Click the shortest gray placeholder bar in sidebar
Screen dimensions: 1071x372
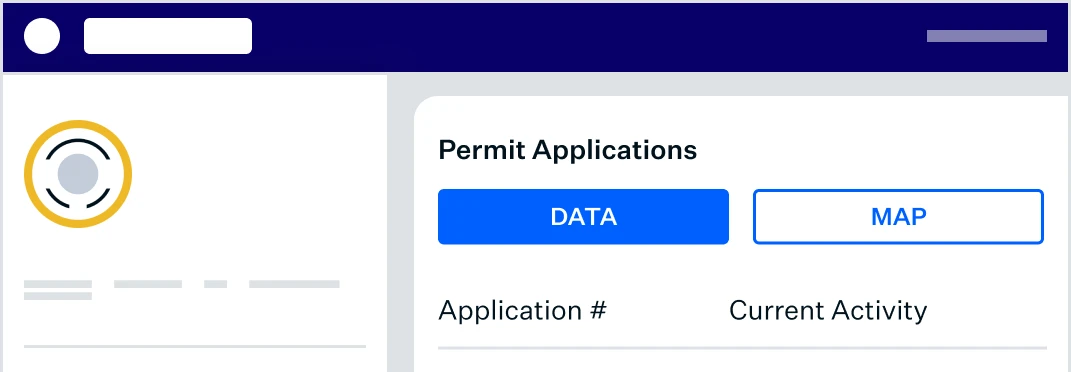click(216, 284)
